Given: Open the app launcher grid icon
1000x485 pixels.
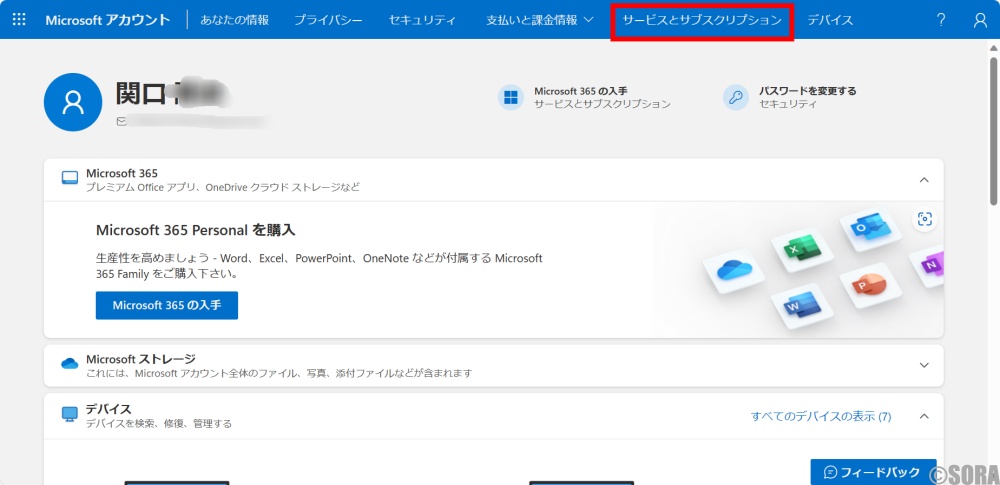Looking at the screenshot, I should [x=20, y=20].
